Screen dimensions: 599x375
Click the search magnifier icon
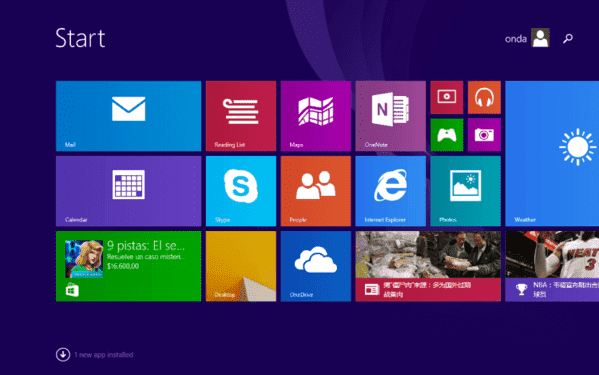coord(568,38)
